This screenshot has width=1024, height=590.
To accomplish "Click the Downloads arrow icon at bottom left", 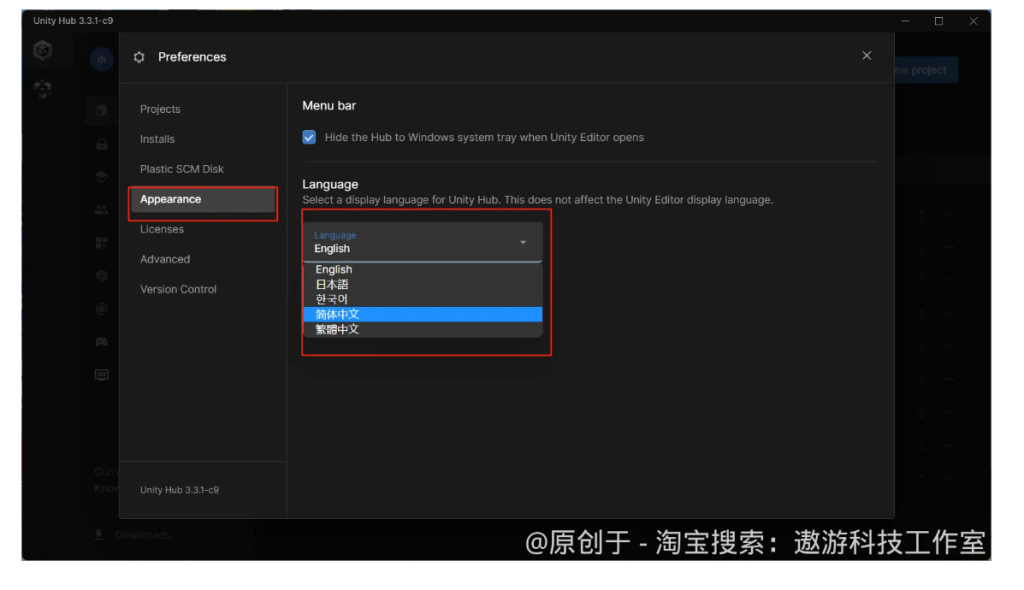I will tap(97, 535).
